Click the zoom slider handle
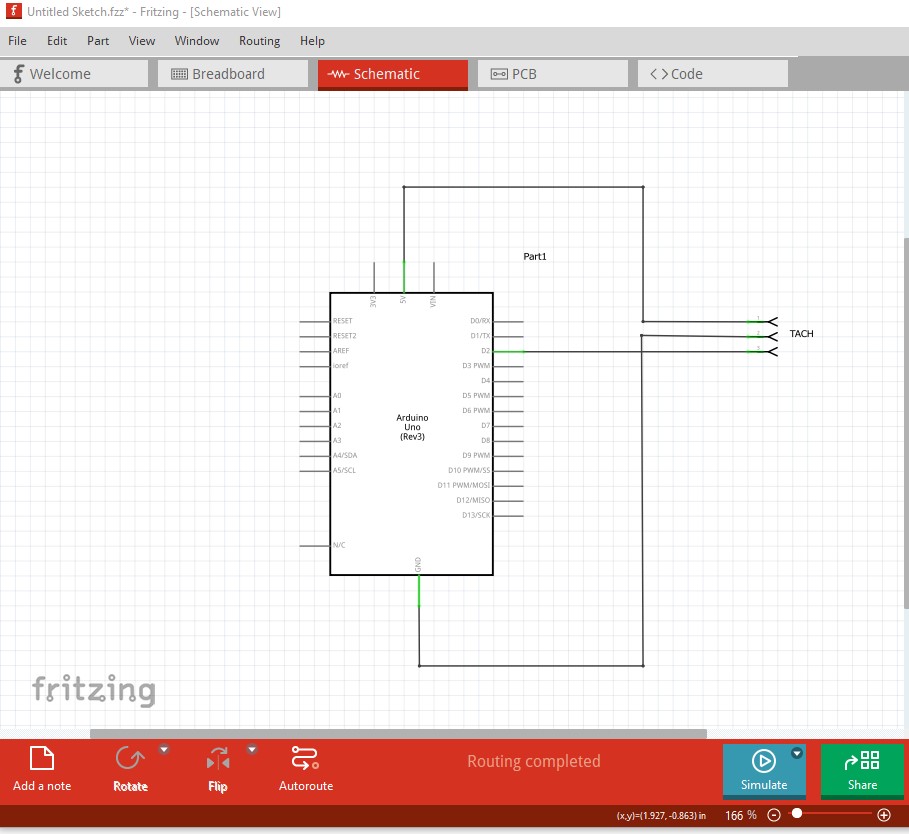The width and height of the screenshot is (909, 834). click(797, 814)
